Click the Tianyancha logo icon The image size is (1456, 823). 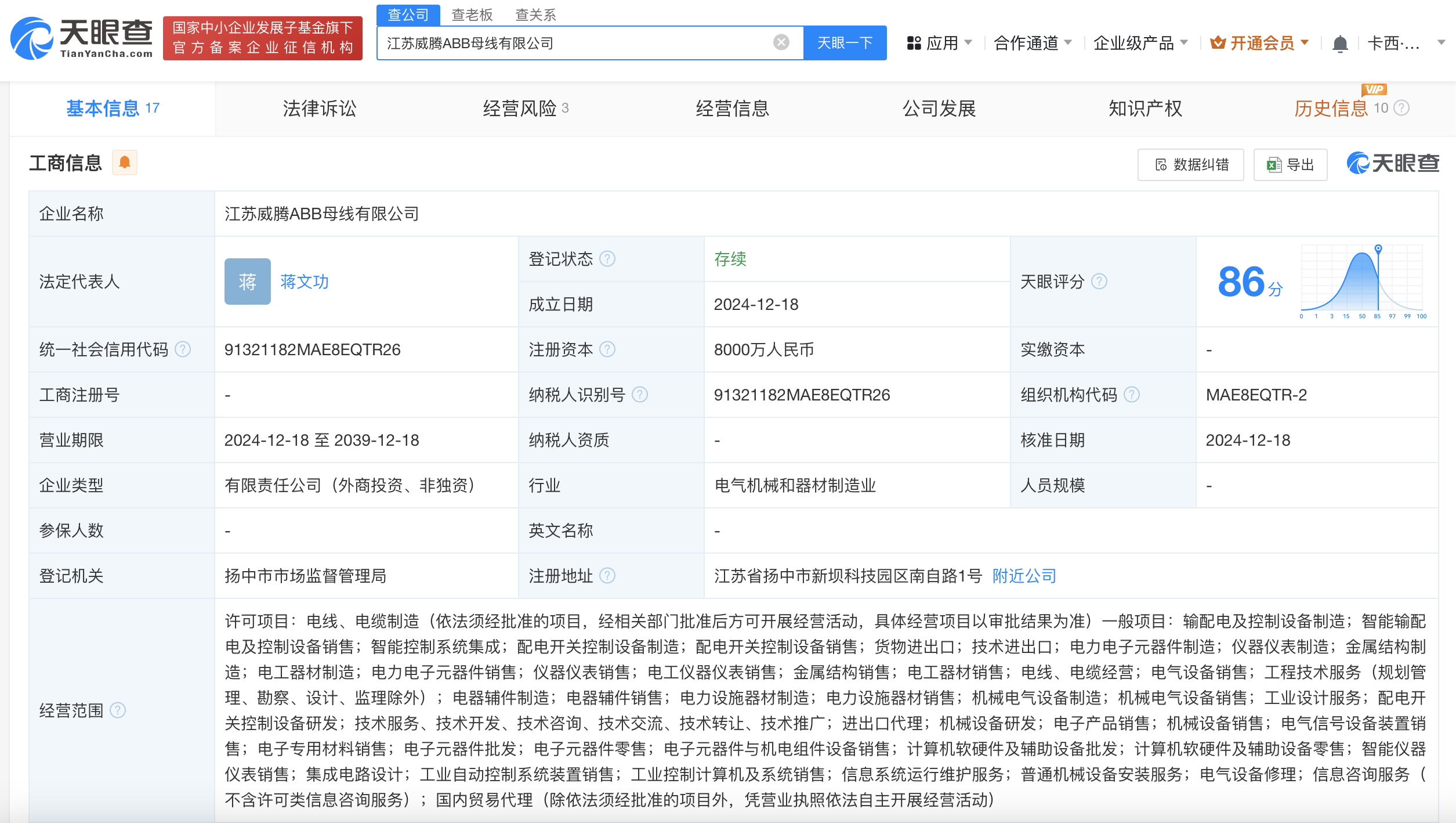[x=33, y=39]
